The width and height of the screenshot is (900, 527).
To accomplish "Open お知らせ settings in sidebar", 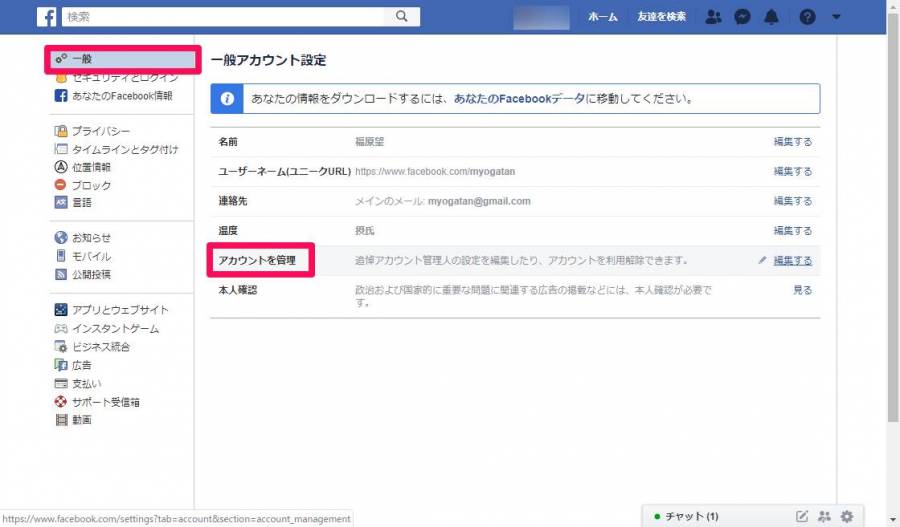I will pyautogui.click(x=91, y=238).
